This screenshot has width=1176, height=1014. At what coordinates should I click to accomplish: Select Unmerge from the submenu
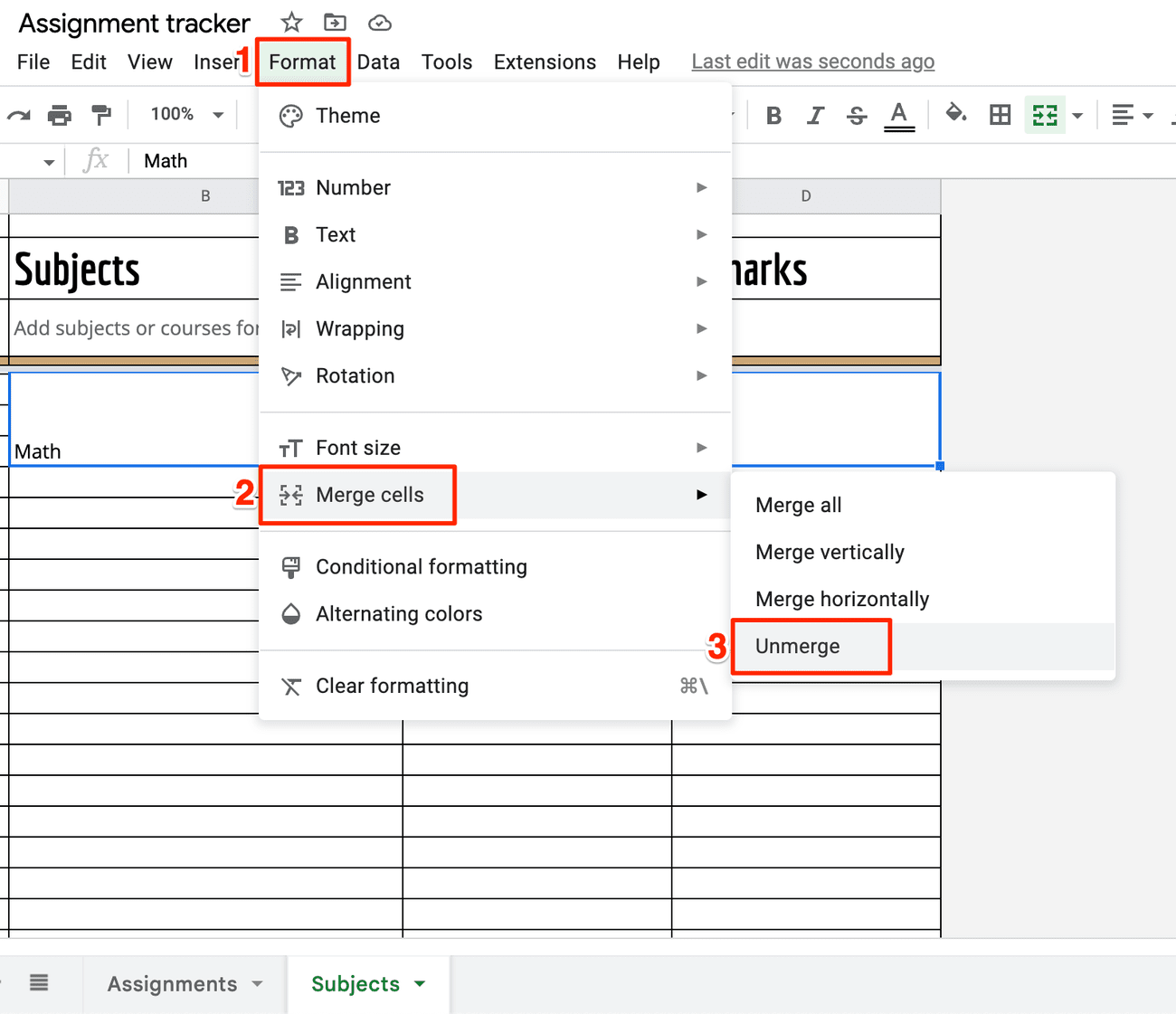pyautogui.click(x=798, y=646)
